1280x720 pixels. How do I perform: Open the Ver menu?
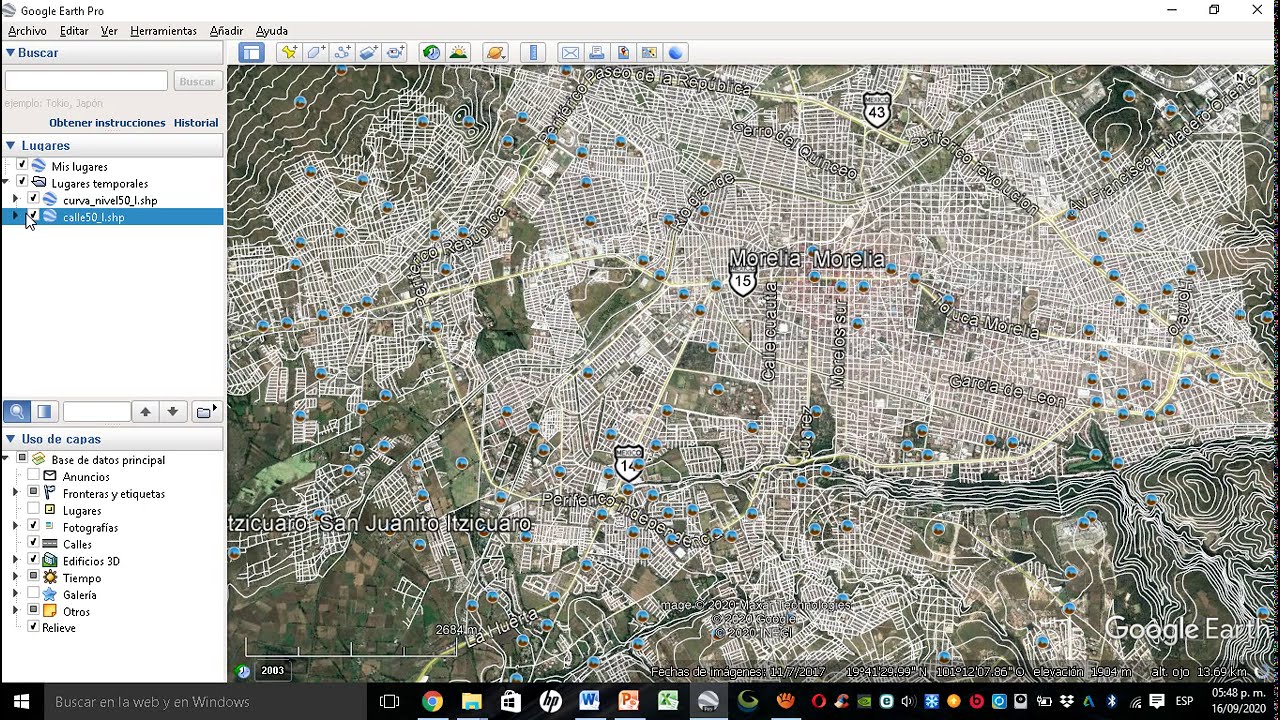(x=109, y=31)
